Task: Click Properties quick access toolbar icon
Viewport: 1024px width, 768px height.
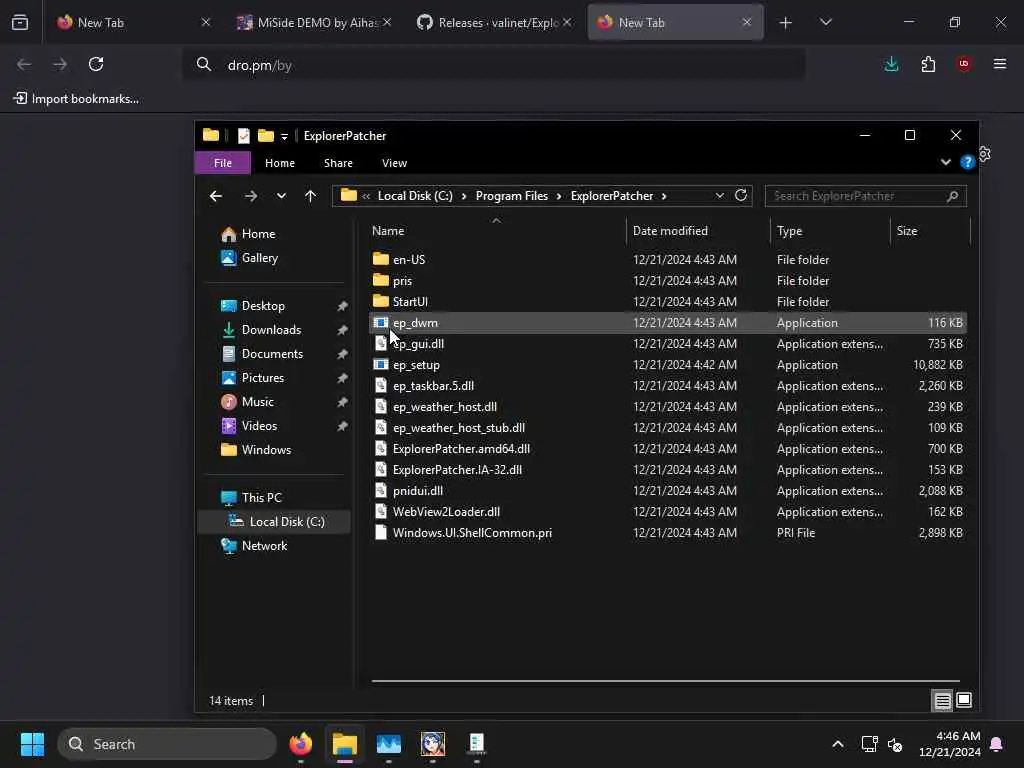Action: (244, 136)
